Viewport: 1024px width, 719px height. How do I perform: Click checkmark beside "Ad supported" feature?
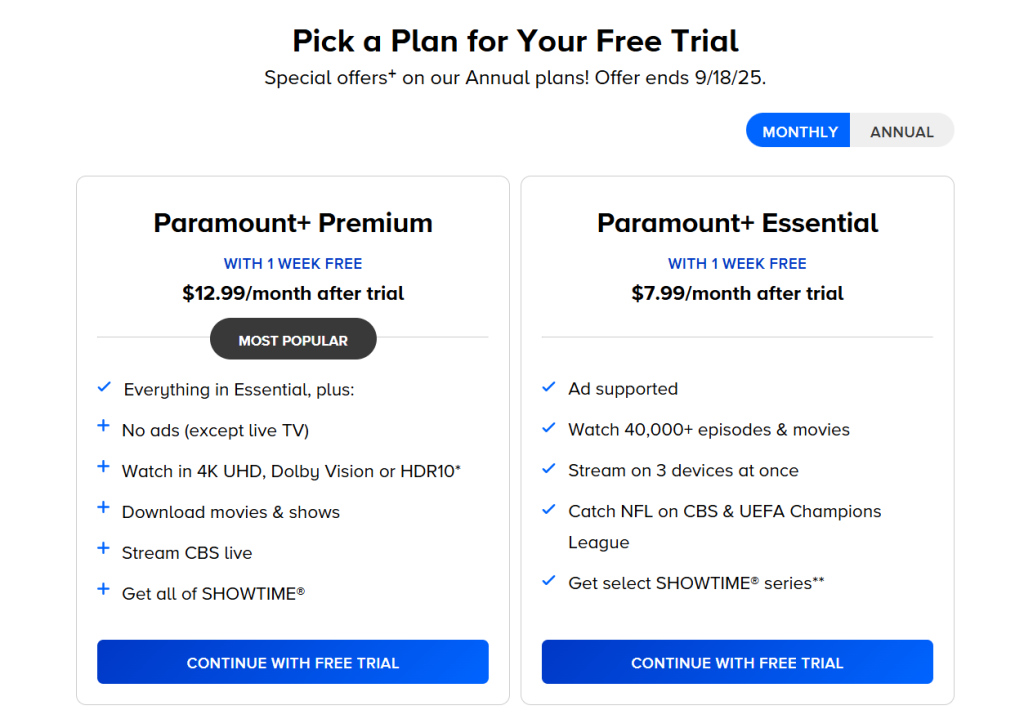[548, 388]
